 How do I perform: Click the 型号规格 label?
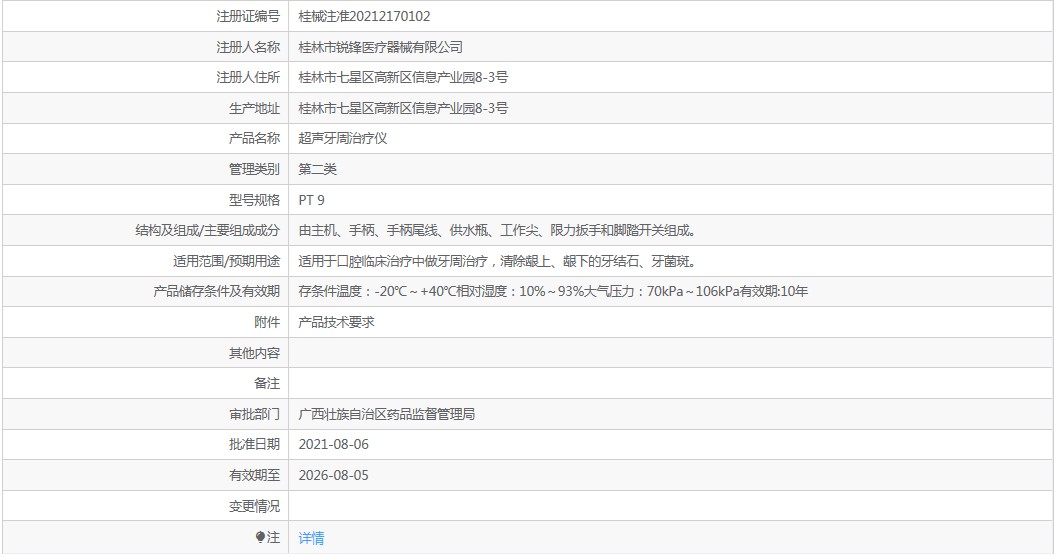(x=254, y=200)
